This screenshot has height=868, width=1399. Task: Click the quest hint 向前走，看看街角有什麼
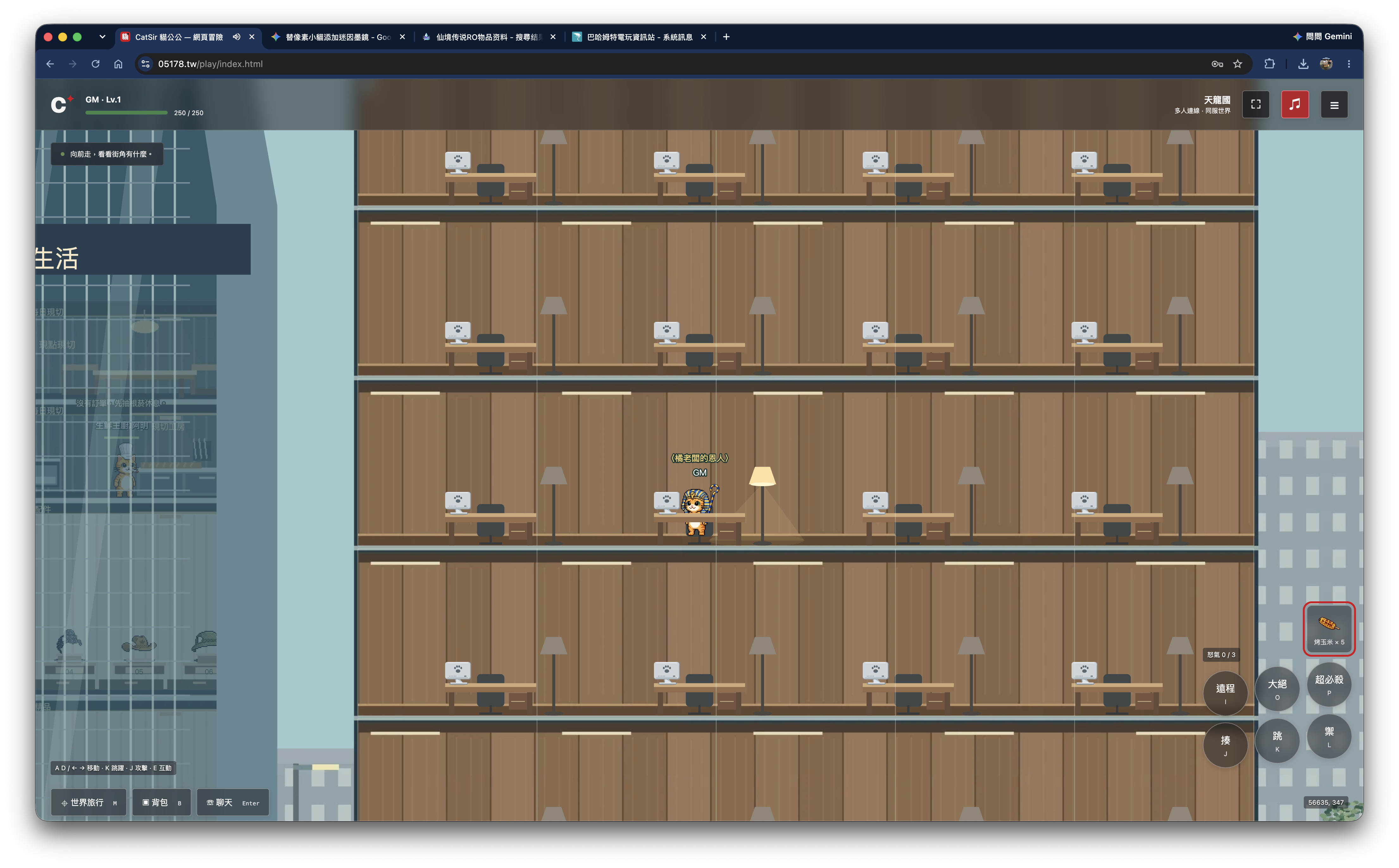click(107, 154)
